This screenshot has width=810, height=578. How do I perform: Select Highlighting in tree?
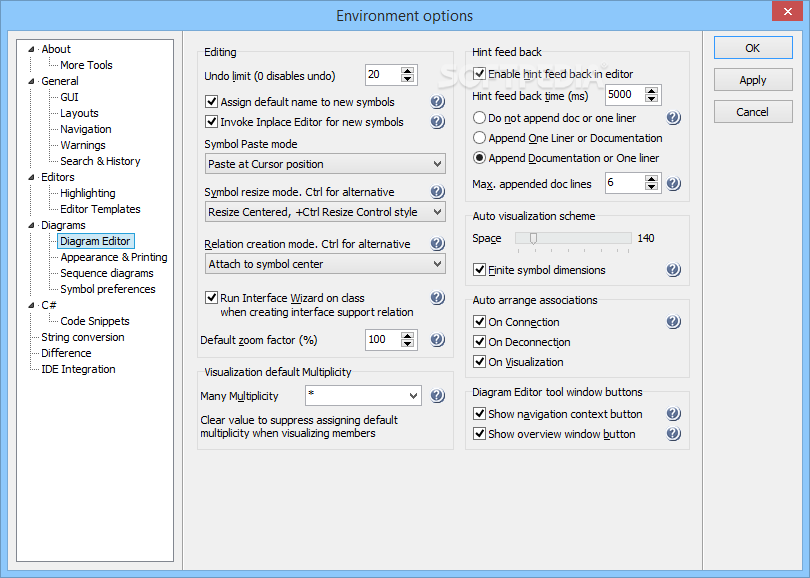pos(88,193)
